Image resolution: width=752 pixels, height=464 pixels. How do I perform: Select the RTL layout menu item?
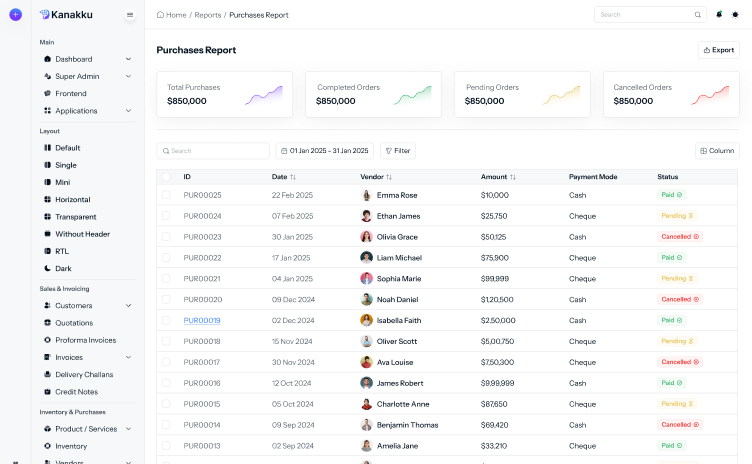coord(63,251)
